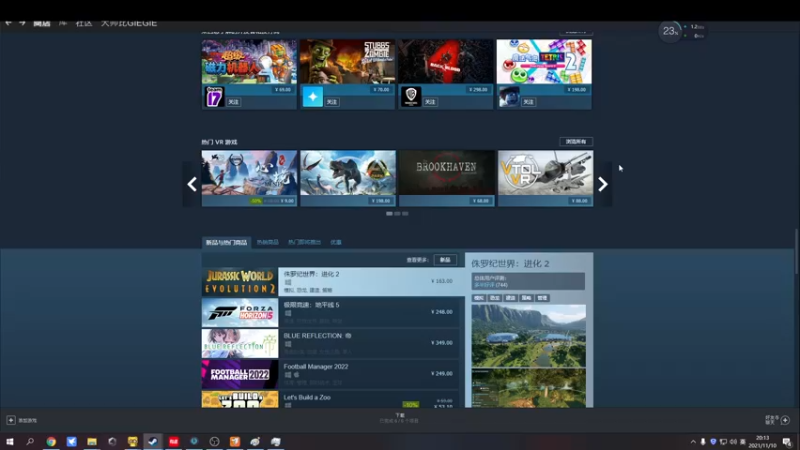The height and width of the screenshot is (450, 800).
Task: Switch to the 热门即将推出 tab
Action: 304,242
